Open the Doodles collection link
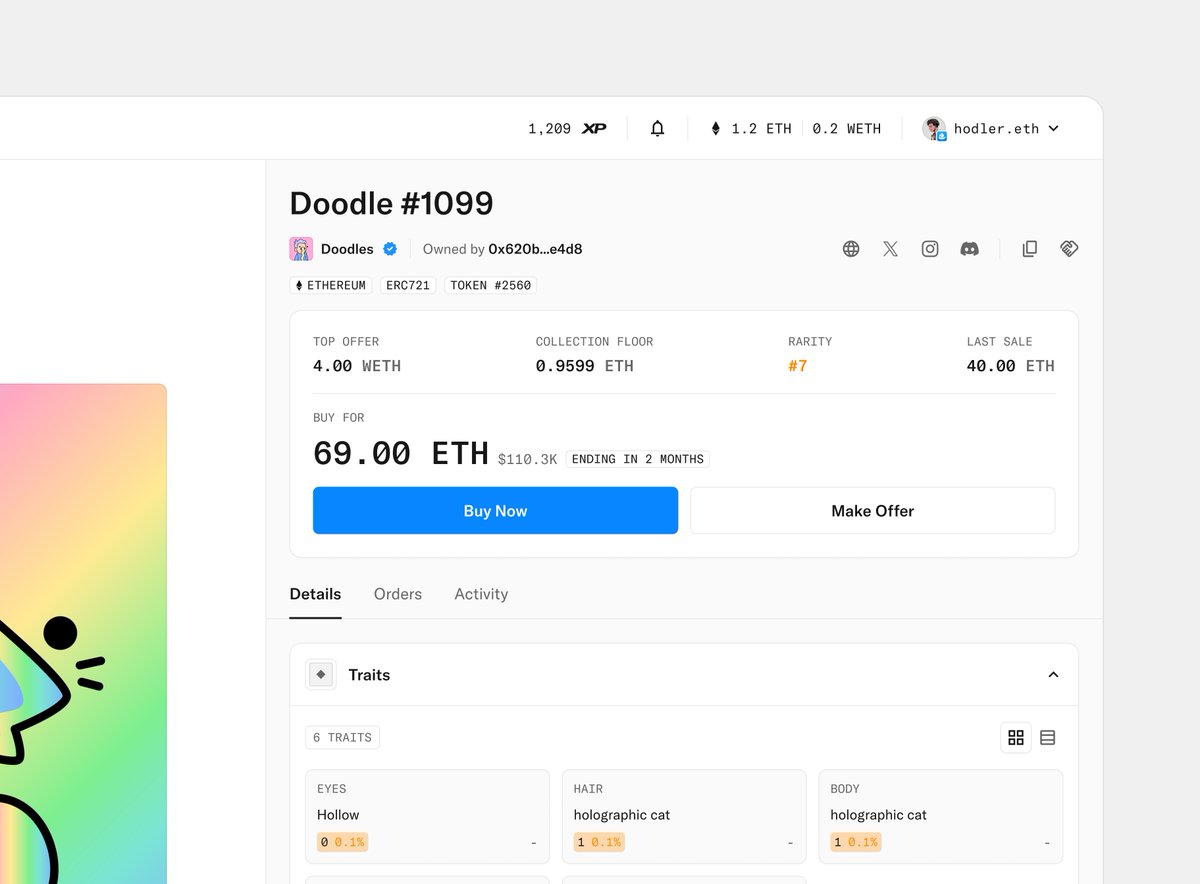The image size is (1200, 884). [x=347, y=249]
